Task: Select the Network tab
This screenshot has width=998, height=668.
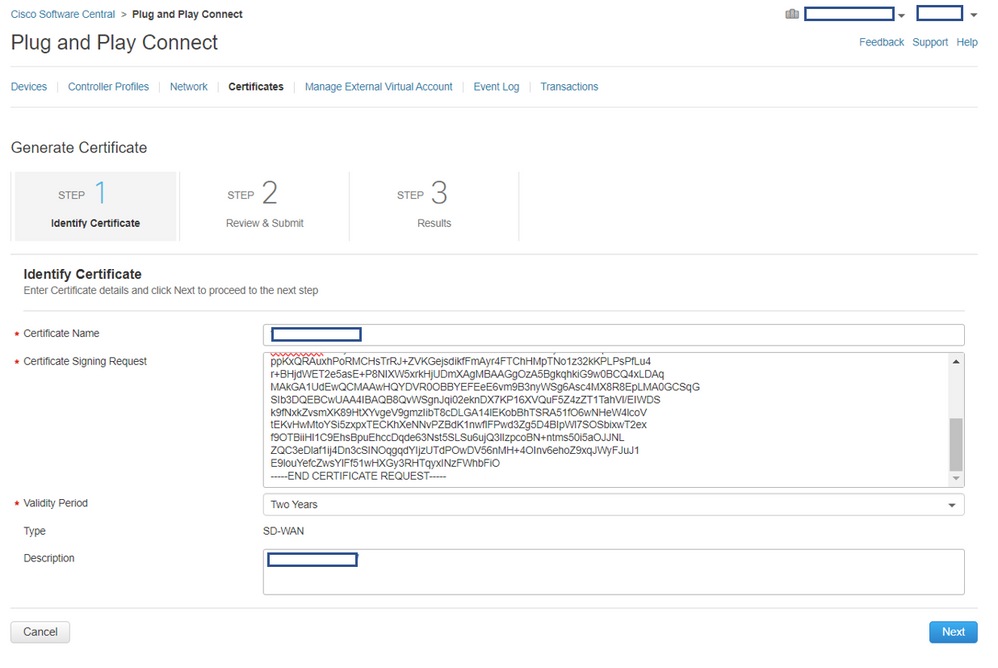Action: (x=189, y=87)
